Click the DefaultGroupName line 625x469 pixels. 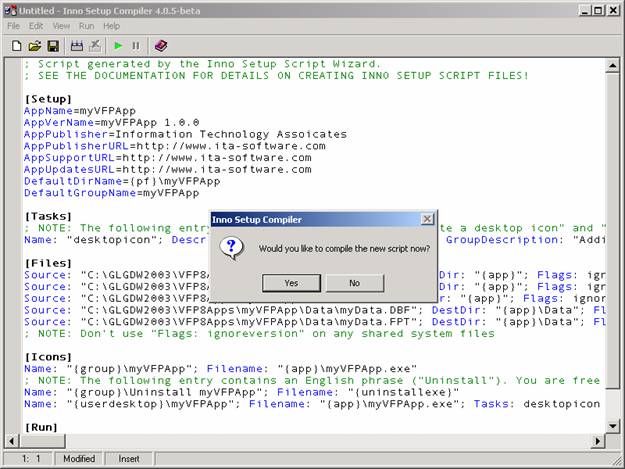click(x=111, y=193)
